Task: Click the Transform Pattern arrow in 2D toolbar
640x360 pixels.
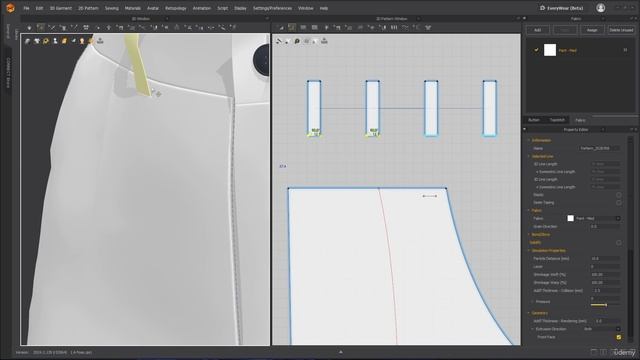Action: point(280,27)
